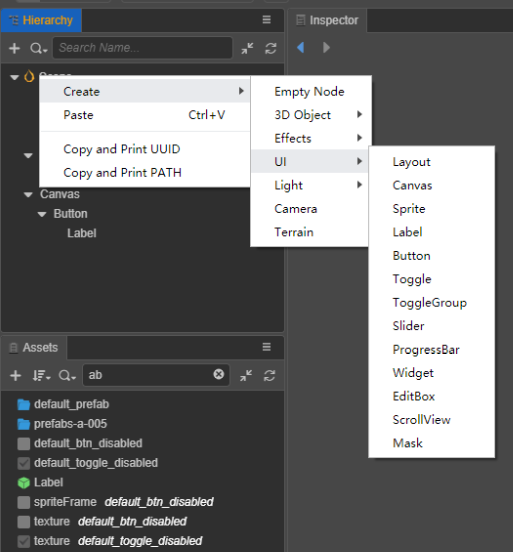Image resolution: width=513 pixels, height=552 pixels.
Task: Open the Hierarchy search type magnifier dropdown
Action: 38,48
